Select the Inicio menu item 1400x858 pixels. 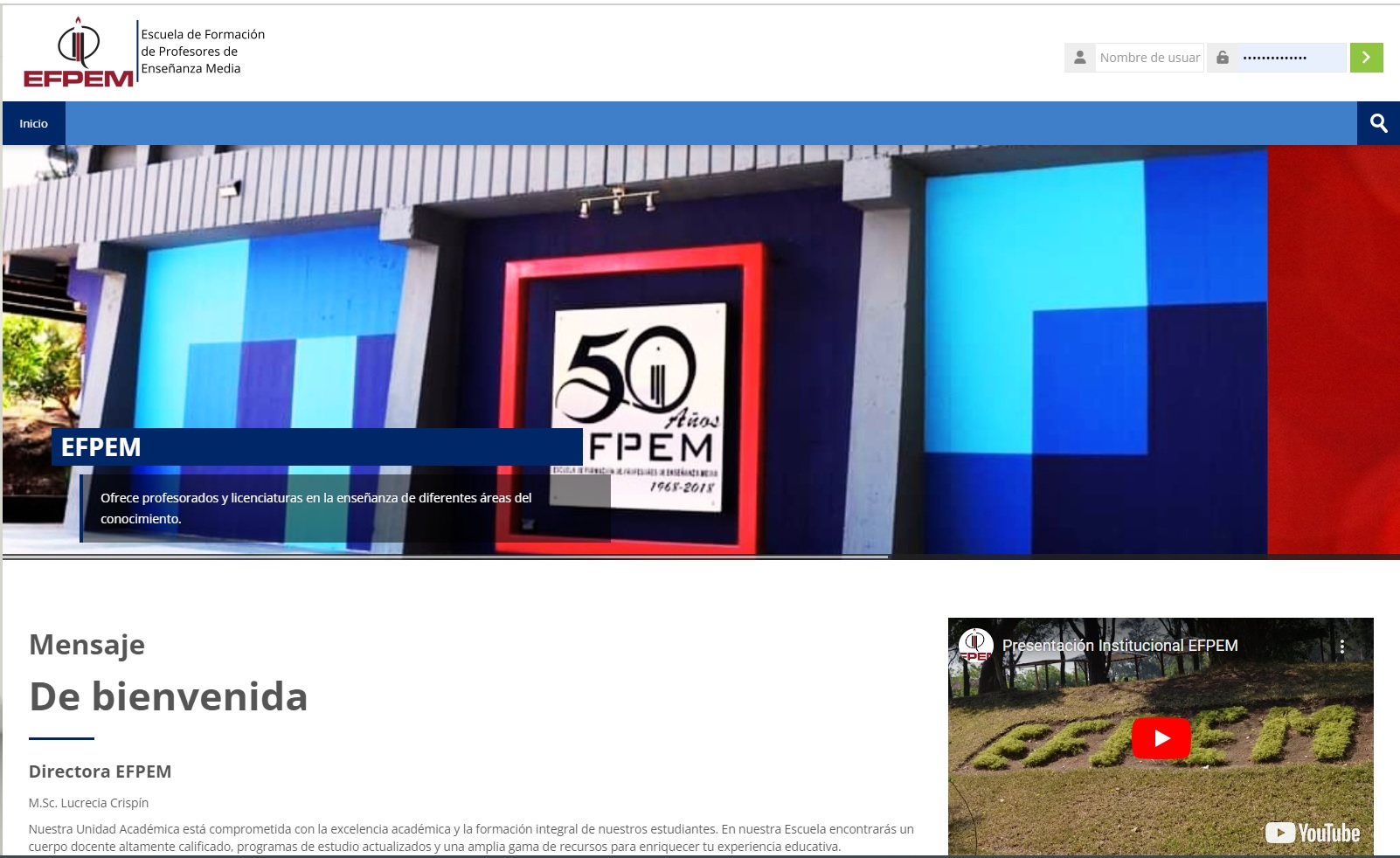pos(33,122)
